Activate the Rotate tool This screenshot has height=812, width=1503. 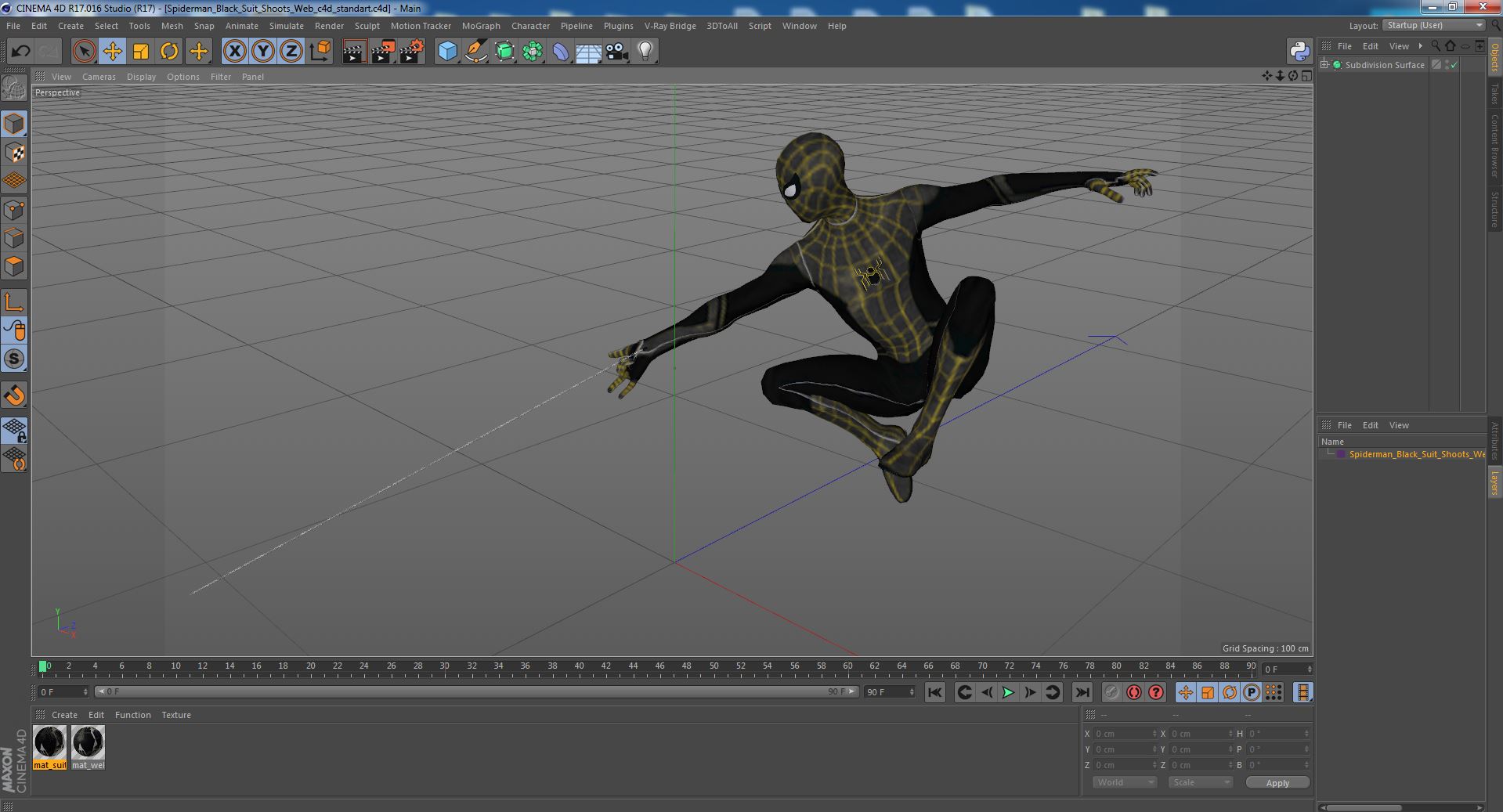tap(169, 52)
